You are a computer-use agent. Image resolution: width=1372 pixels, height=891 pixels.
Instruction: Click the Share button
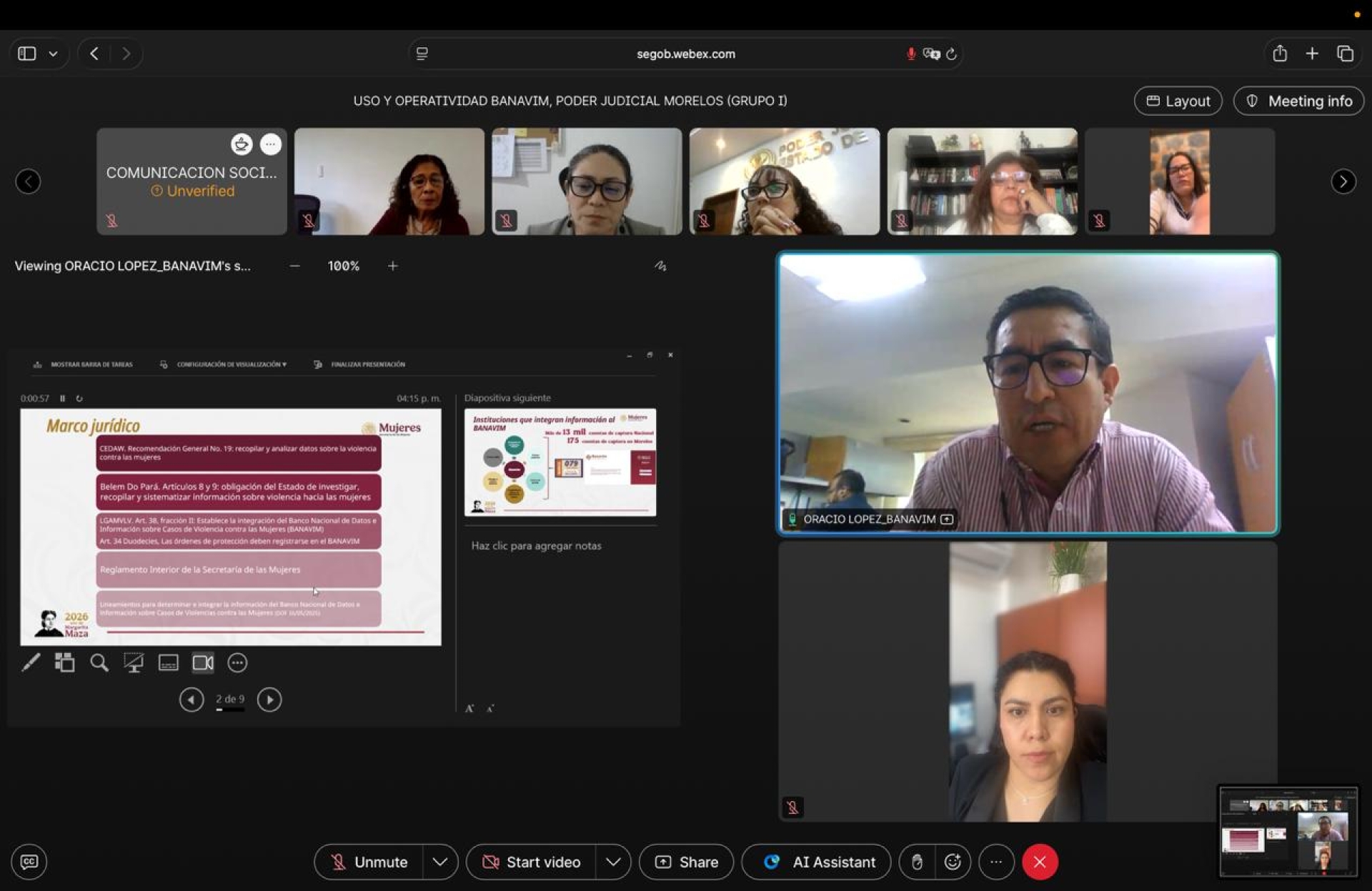pos(686,862)
